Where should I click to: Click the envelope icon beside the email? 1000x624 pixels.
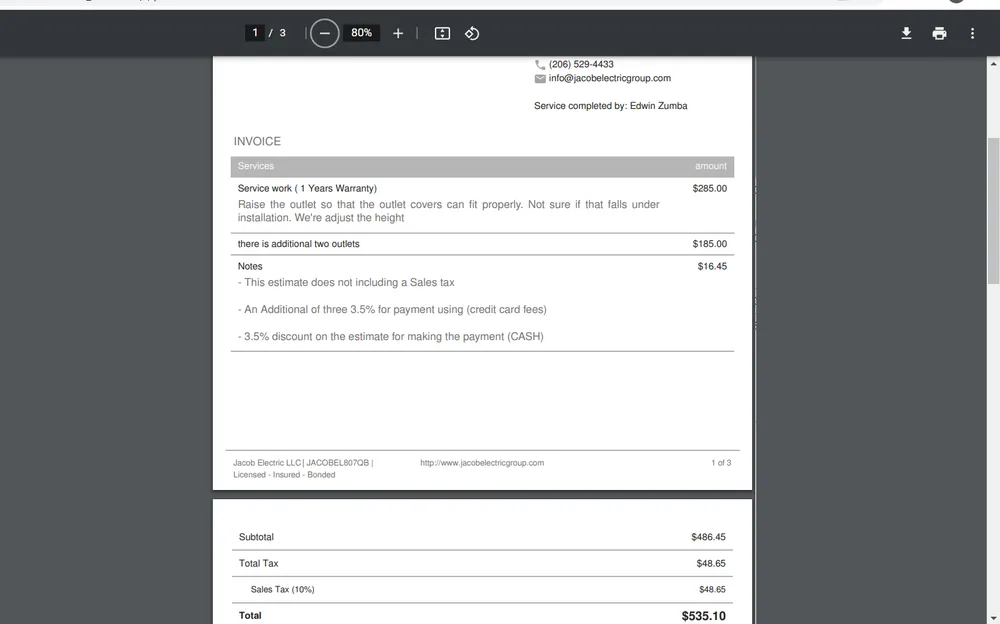click(x=540, y=78)
